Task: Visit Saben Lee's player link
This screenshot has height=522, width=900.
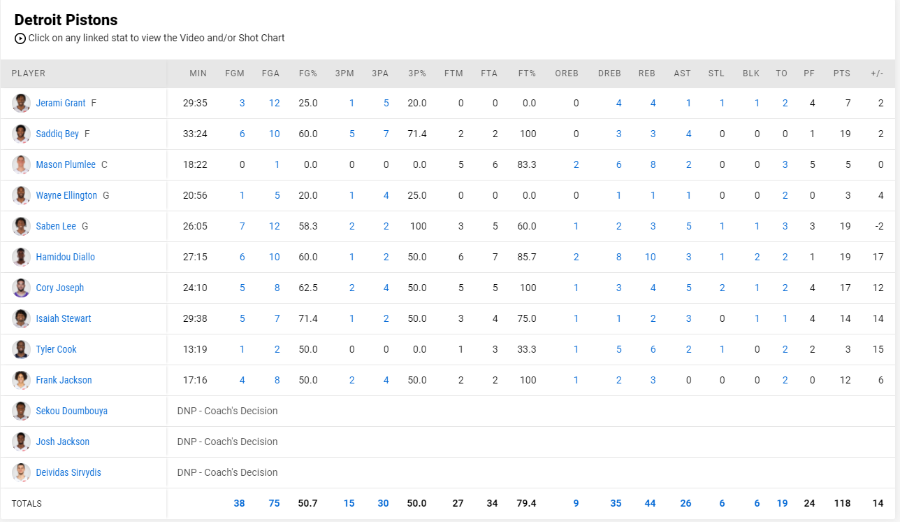Action: tap(56, 226)
